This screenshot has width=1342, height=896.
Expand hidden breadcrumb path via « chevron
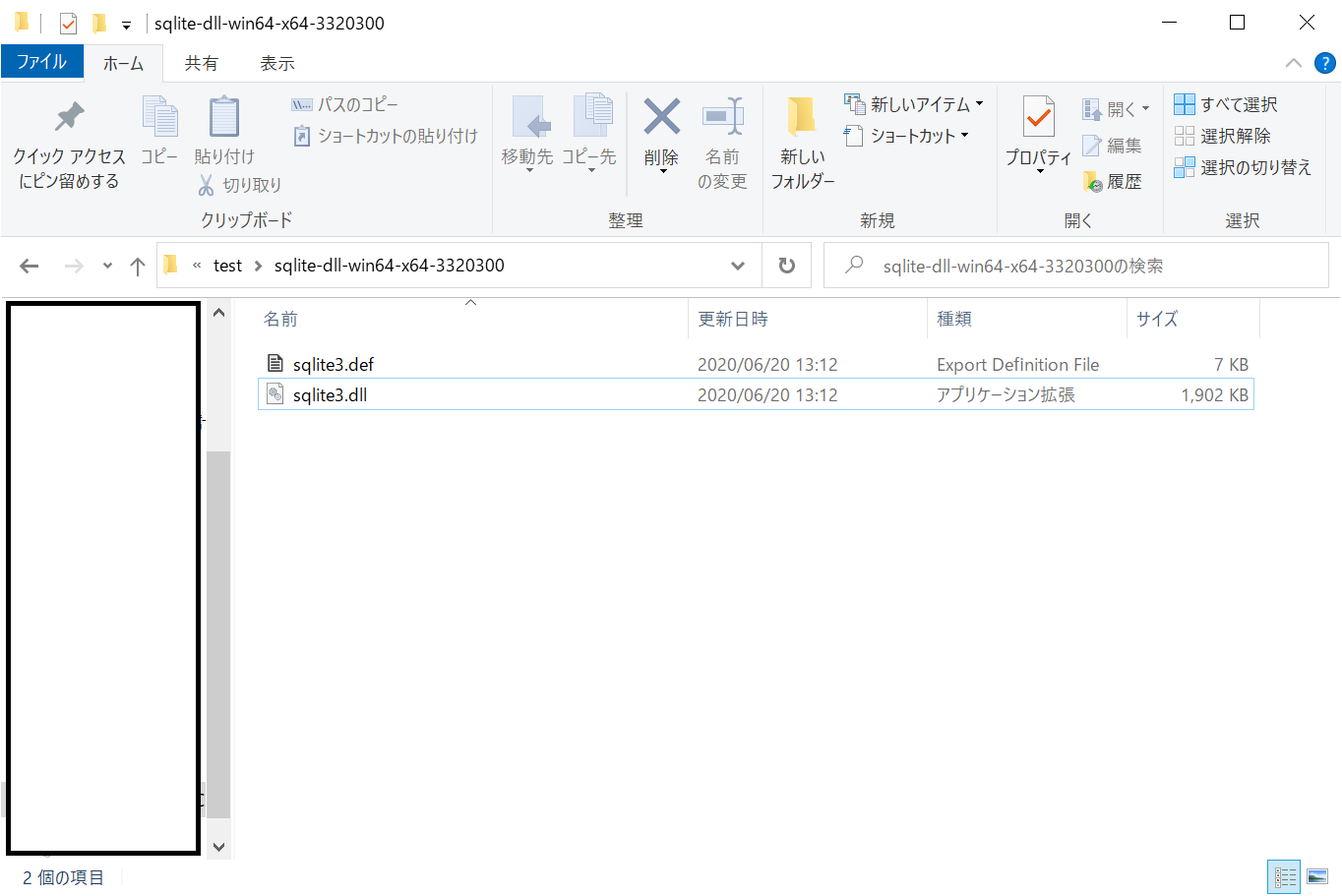197,266
